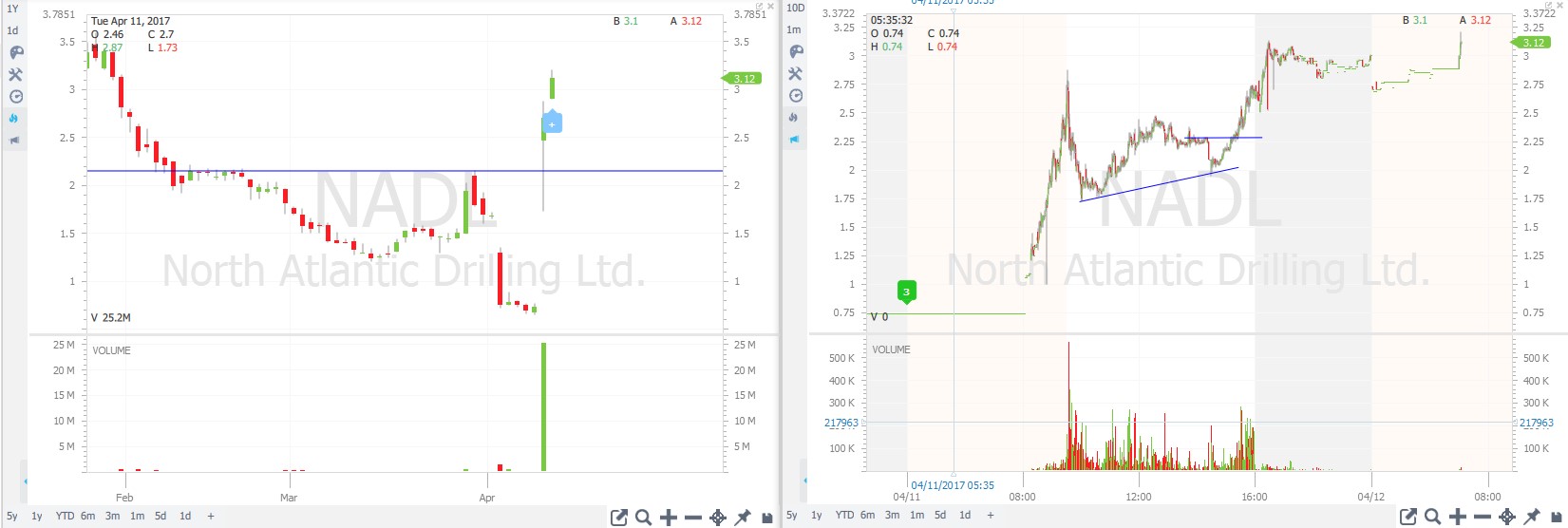Enable crosshair mode on right chart

(1507, 518)
